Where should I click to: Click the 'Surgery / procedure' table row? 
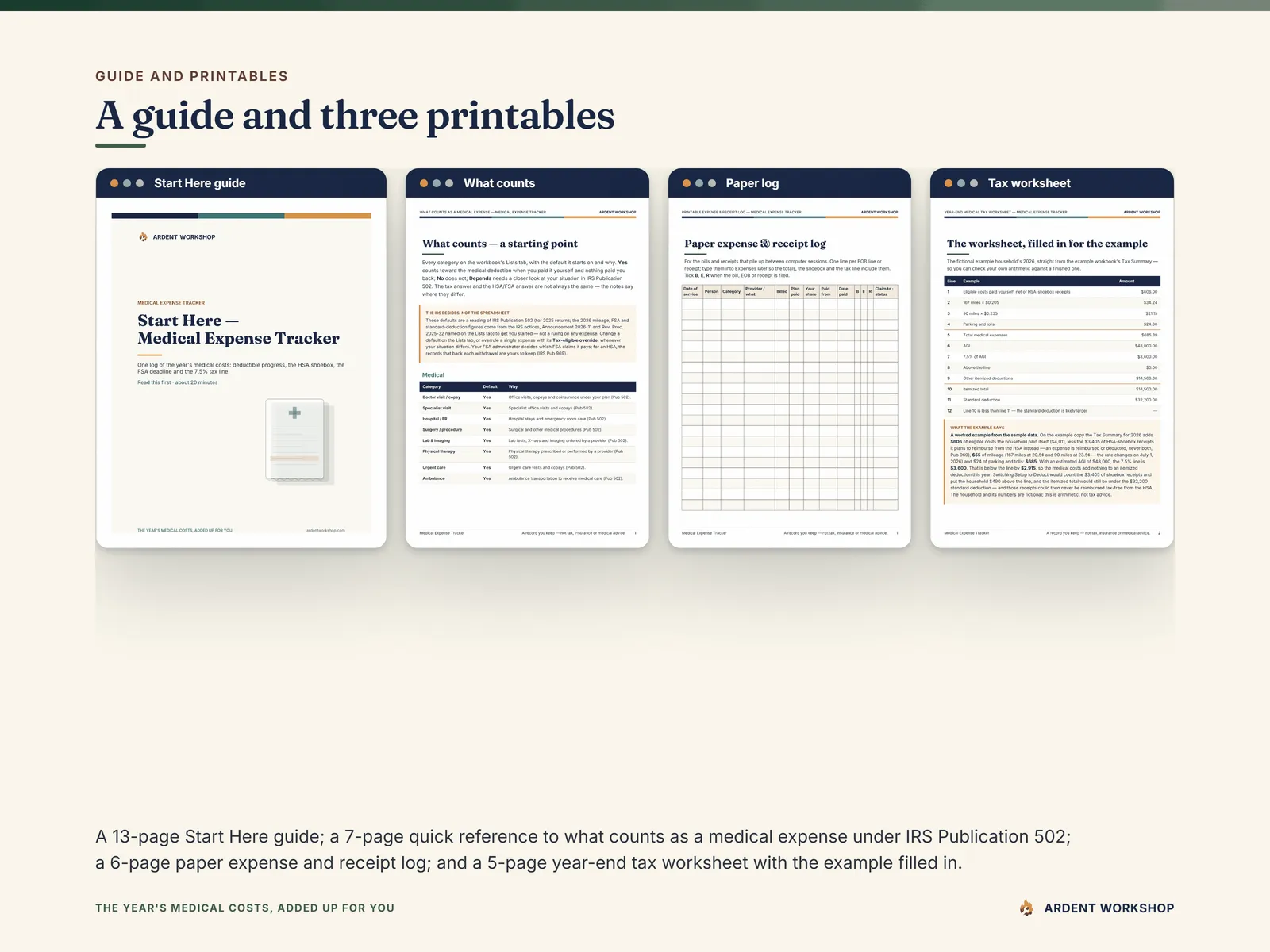click(x=527, y=430)
